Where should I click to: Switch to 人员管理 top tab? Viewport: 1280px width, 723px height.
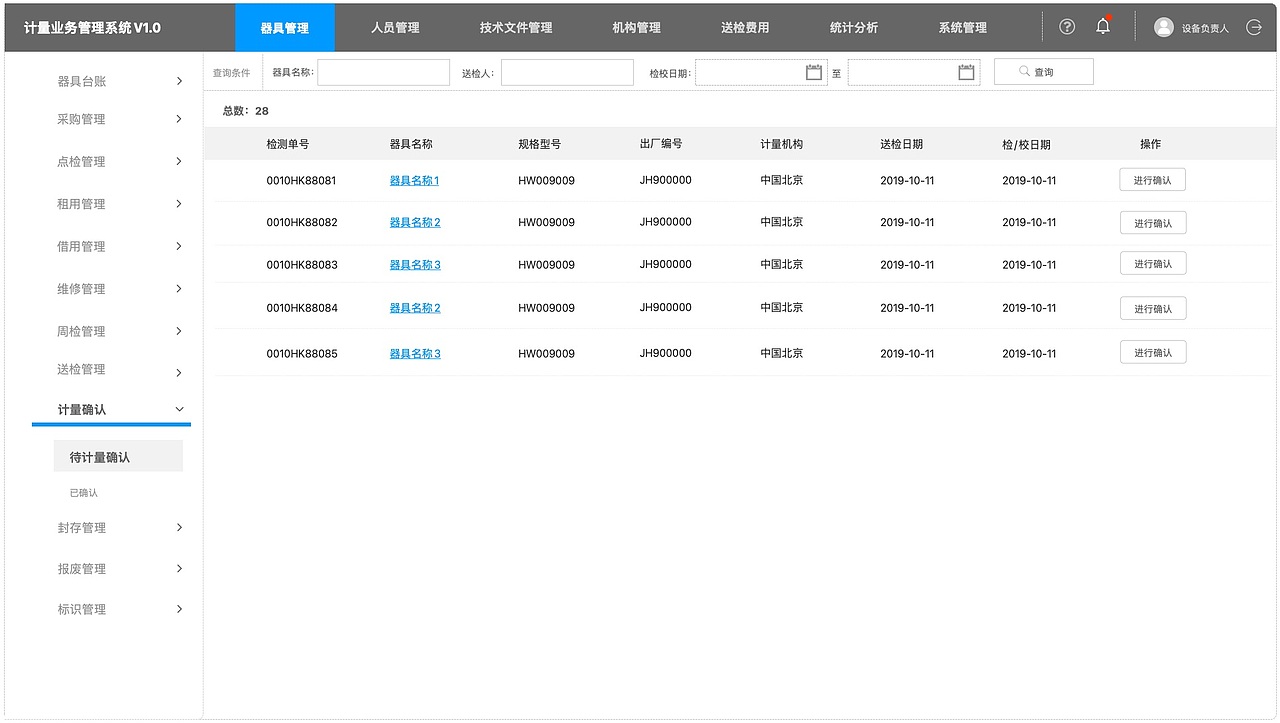(395, 28)
